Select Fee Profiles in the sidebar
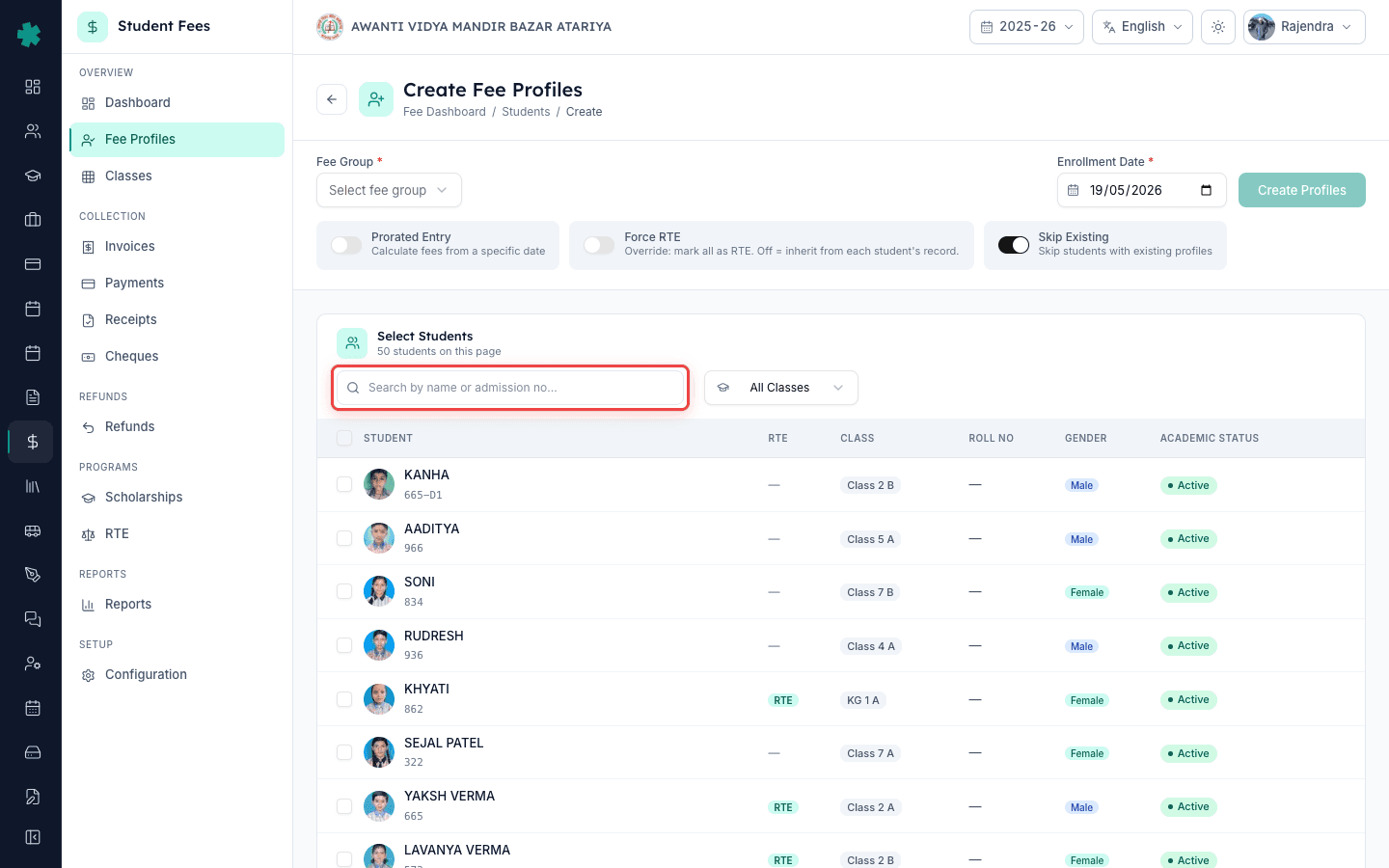 pos(177,140)
